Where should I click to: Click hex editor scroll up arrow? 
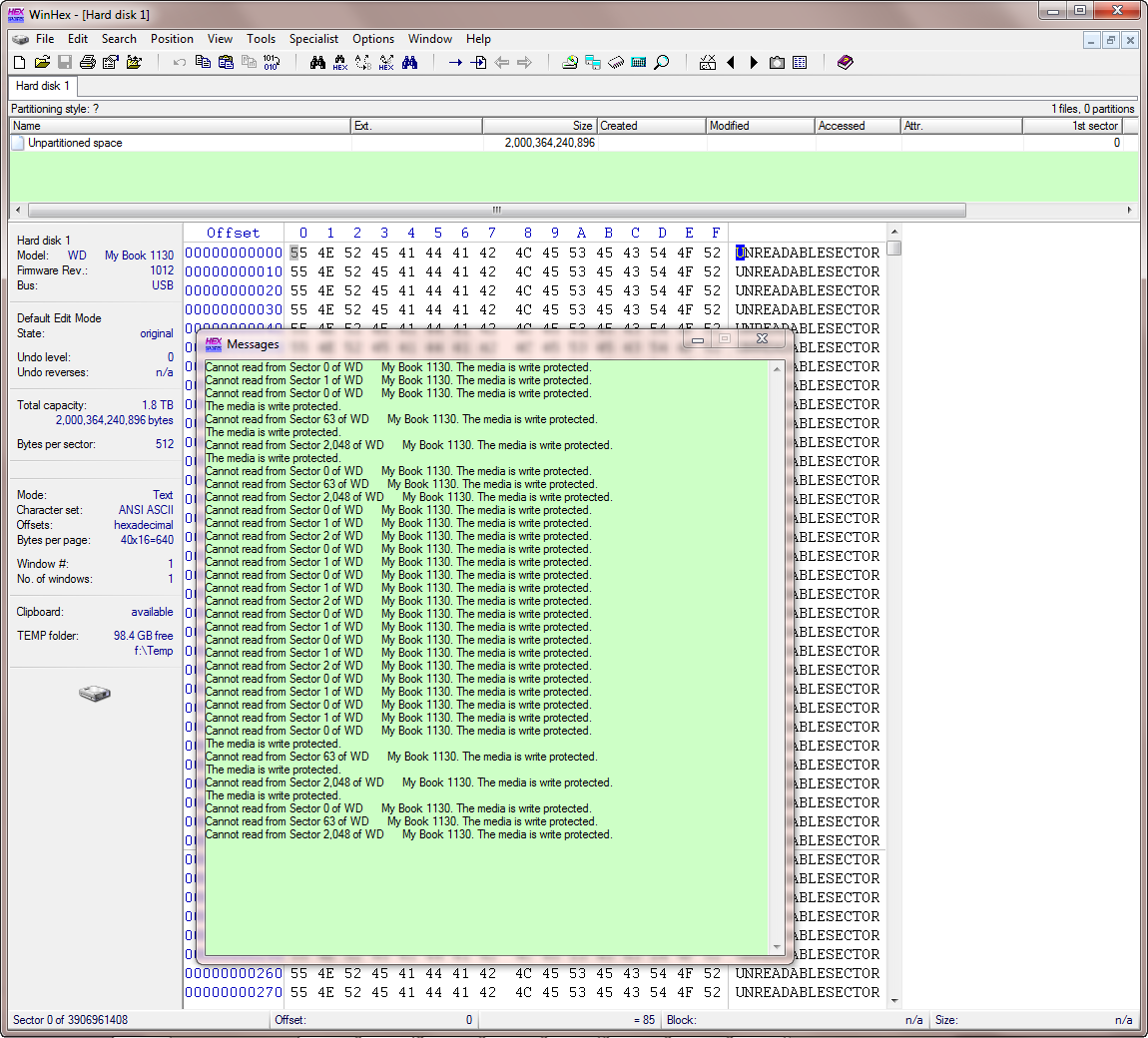pyautogui.click(x=894, y=232)
